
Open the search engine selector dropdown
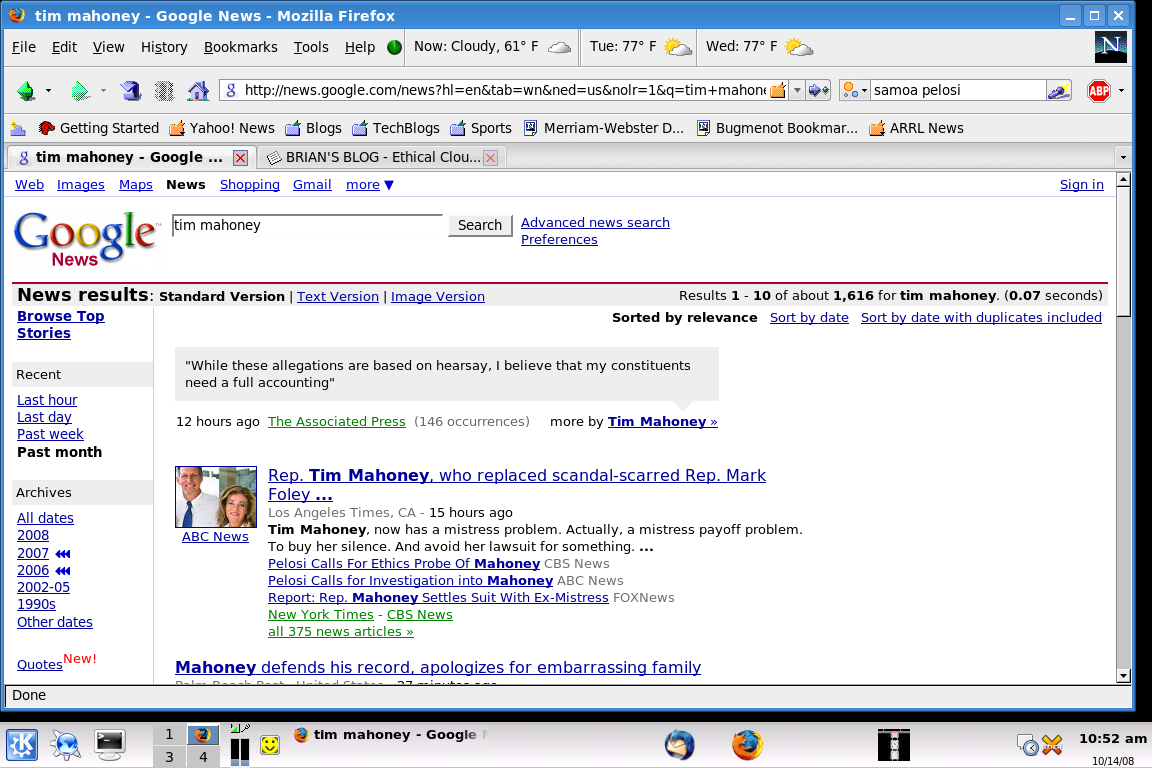point(855,90)
